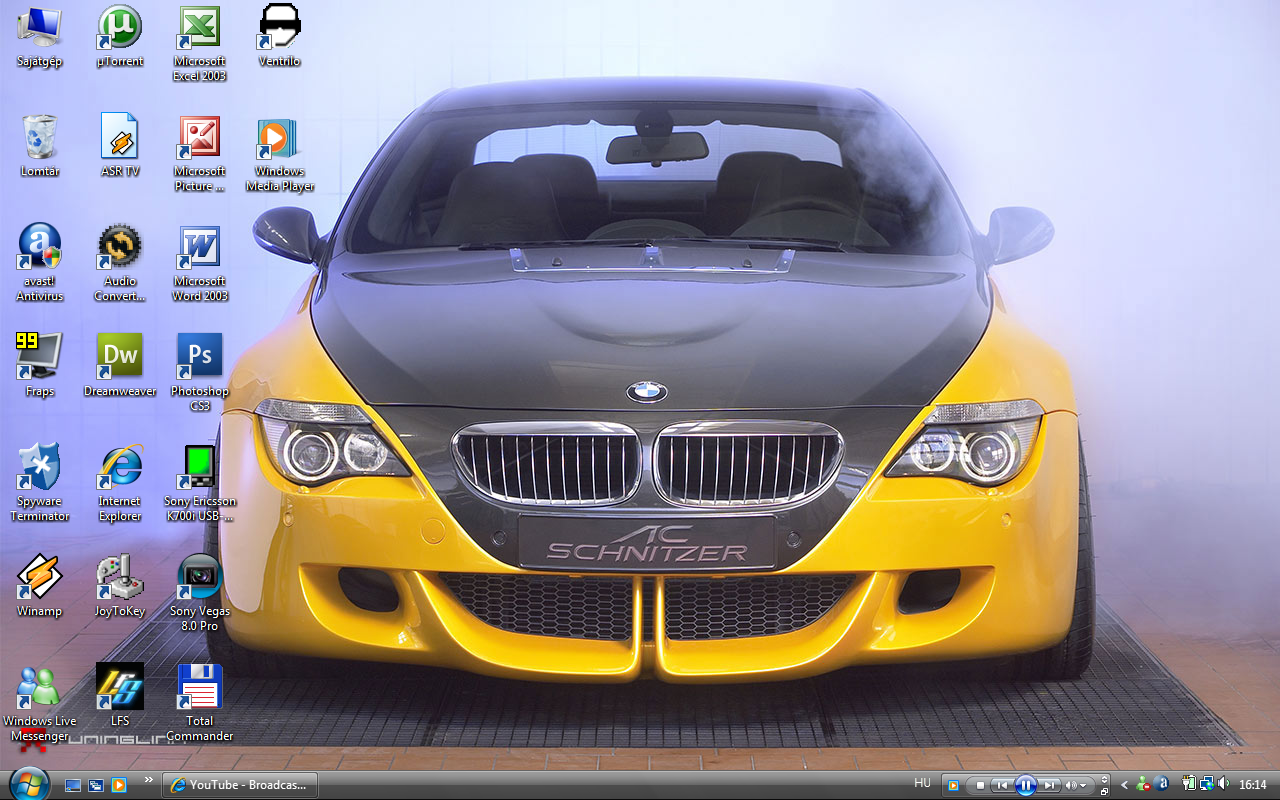Click the power plug battery tray icon

(x=1189, y=783)
